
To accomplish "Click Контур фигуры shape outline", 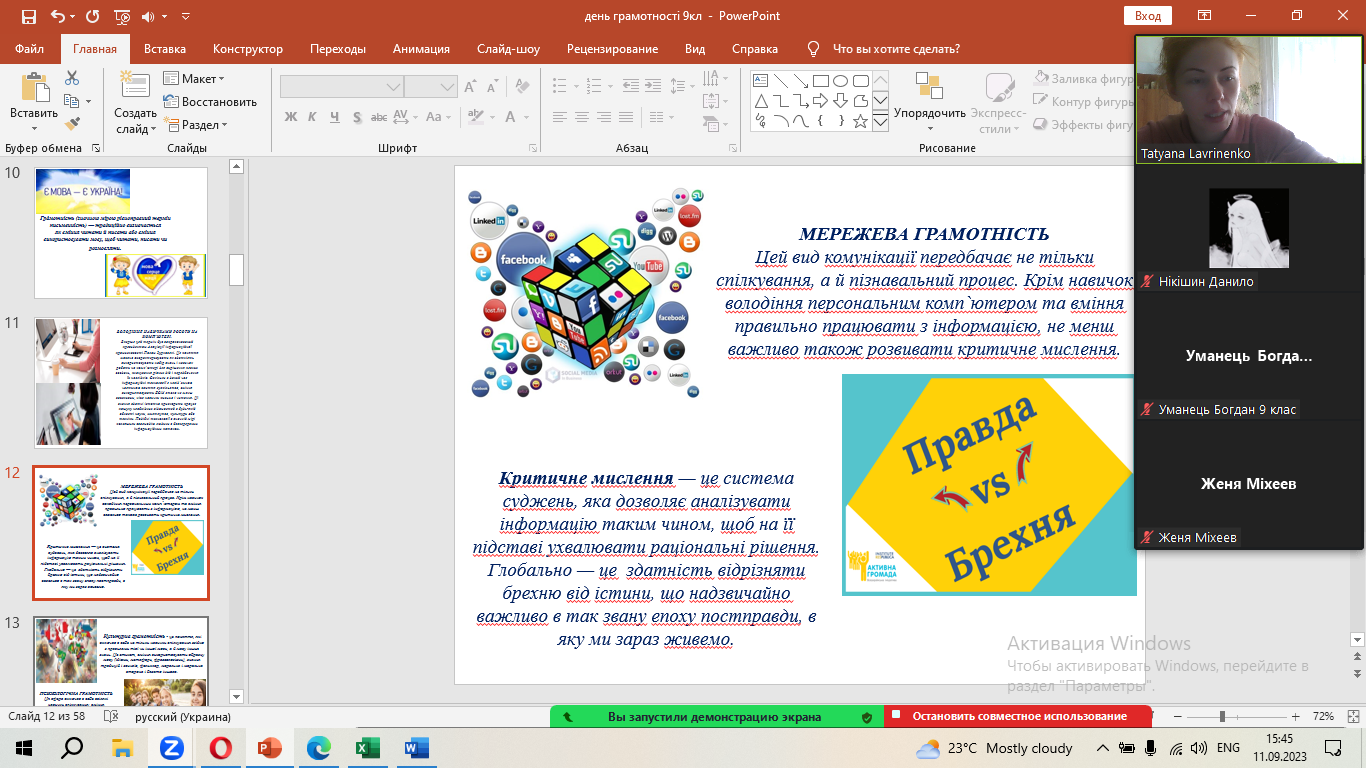I will (x=1082, y=101).
